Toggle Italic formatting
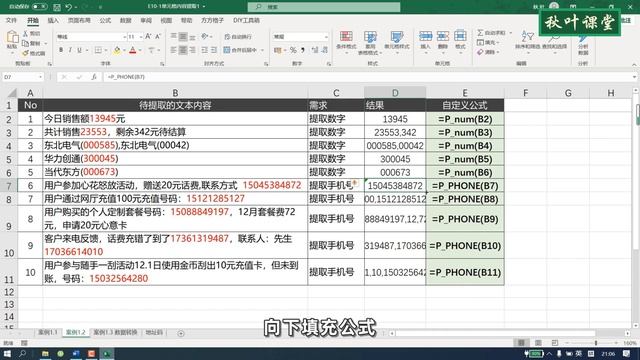 tap(70, 50)
